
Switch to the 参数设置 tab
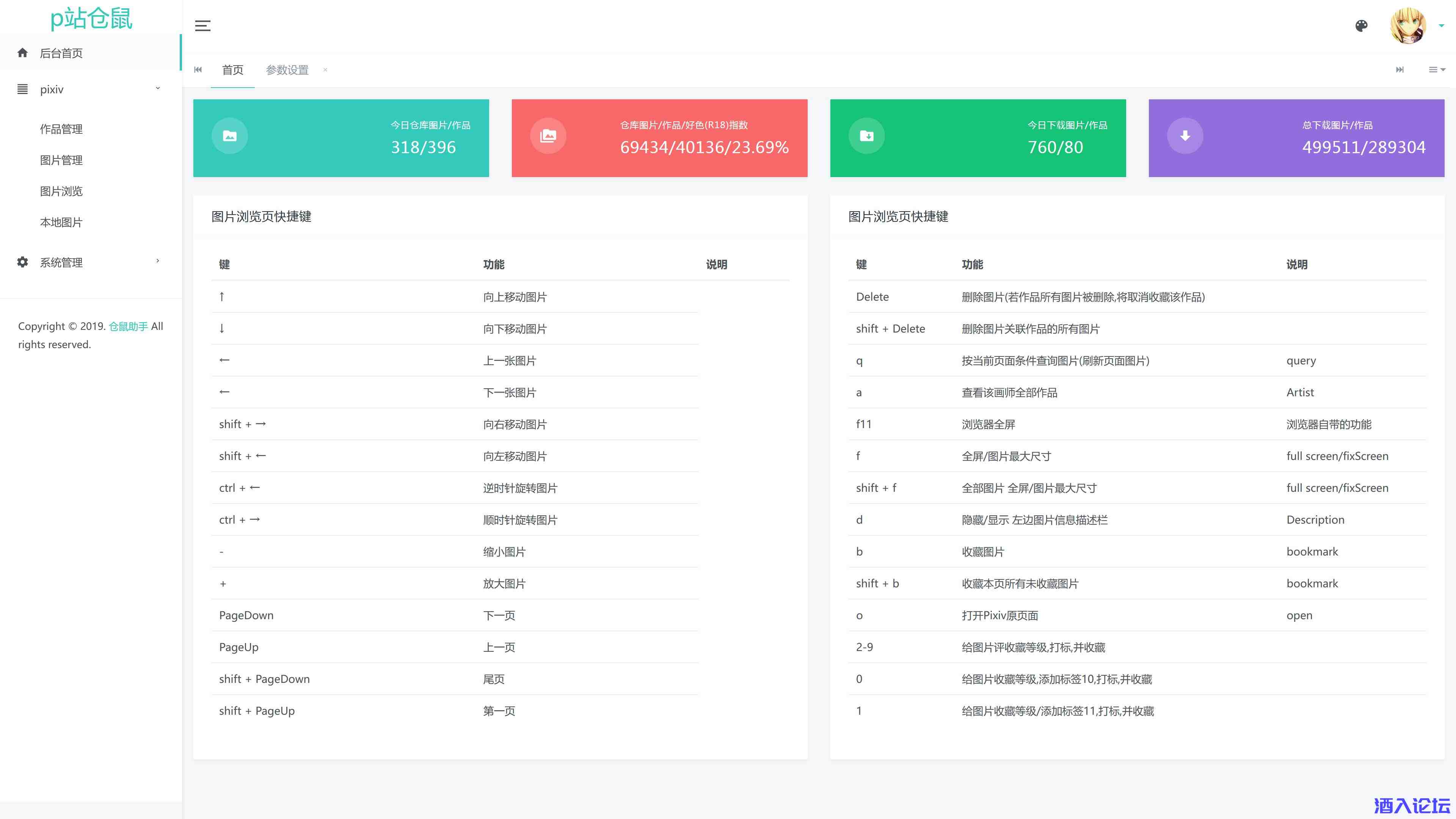[x=287, y=70]
